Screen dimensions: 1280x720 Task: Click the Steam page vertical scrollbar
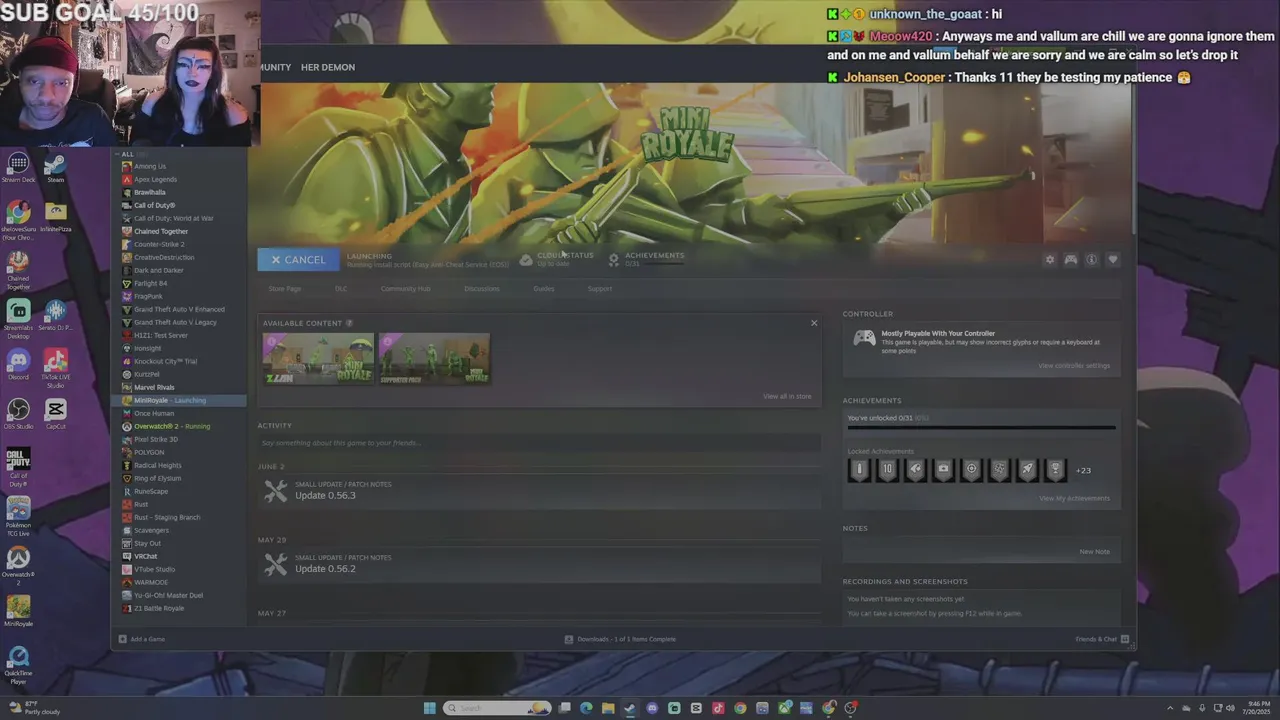click(x=1133, y=160)
